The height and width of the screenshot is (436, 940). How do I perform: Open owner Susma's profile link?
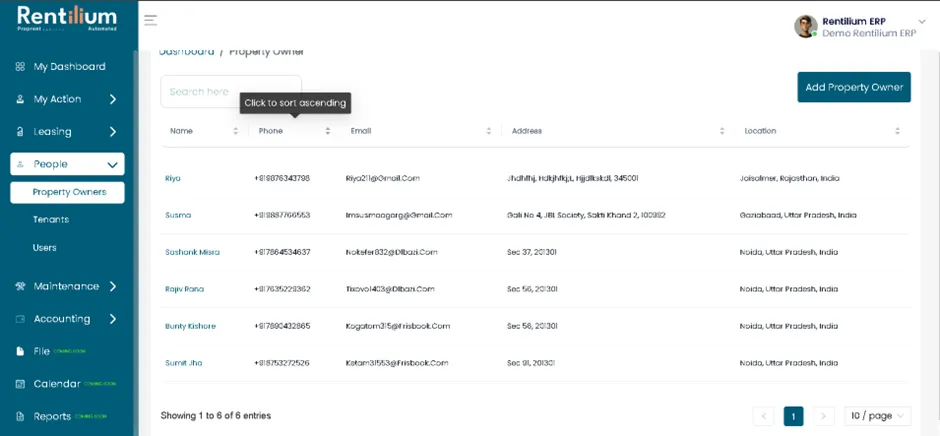click(178, 215)
